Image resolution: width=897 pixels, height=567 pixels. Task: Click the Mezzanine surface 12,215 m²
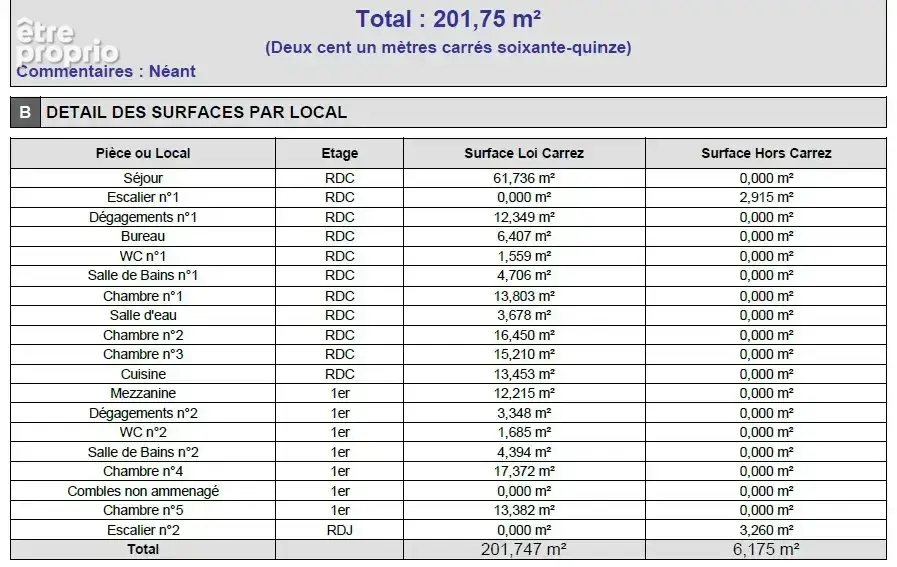pyautogui.click(x=524, y=394)
